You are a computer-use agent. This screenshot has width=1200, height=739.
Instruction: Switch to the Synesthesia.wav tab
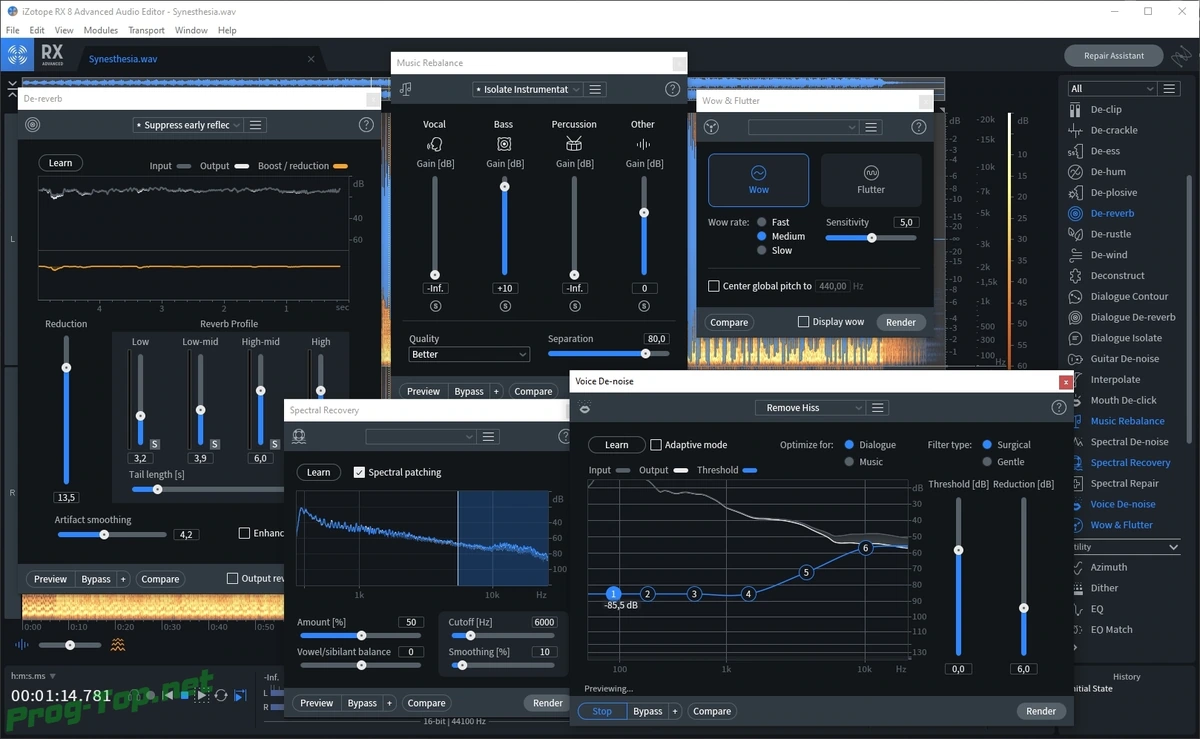point(123,59)
